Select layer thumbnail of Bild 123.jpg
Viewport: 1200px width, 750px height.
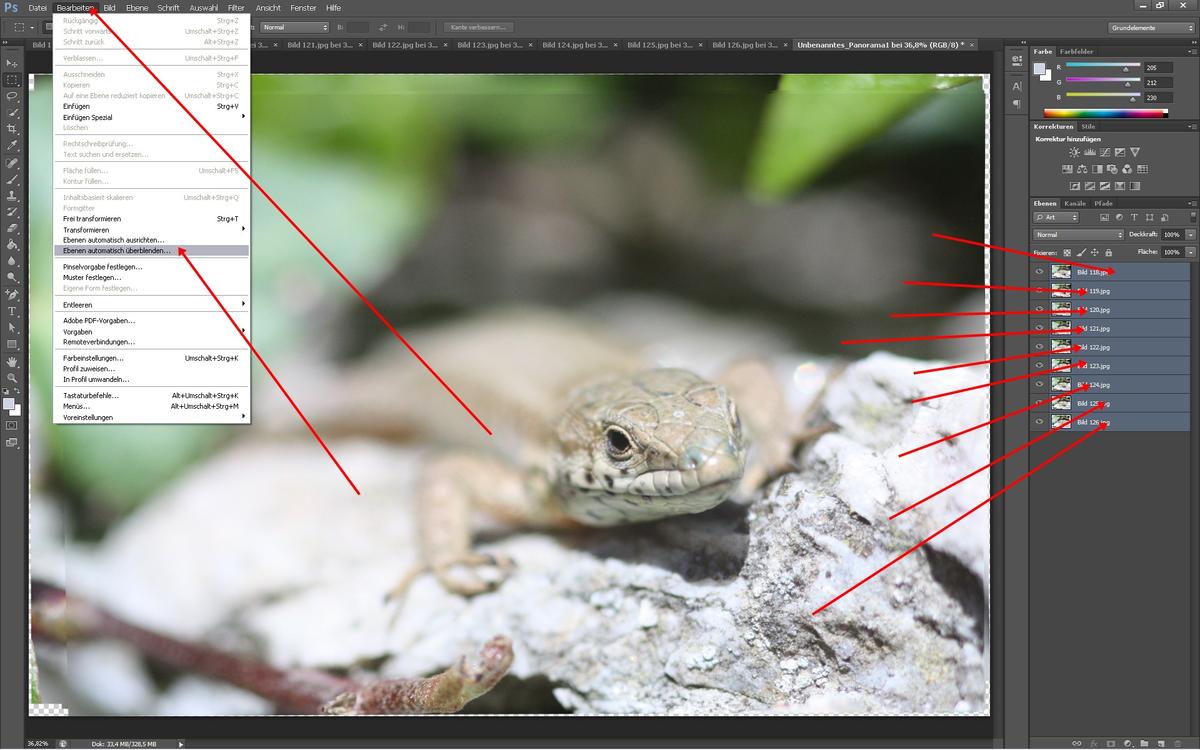pyautogui.click(x=1061, y=366)
